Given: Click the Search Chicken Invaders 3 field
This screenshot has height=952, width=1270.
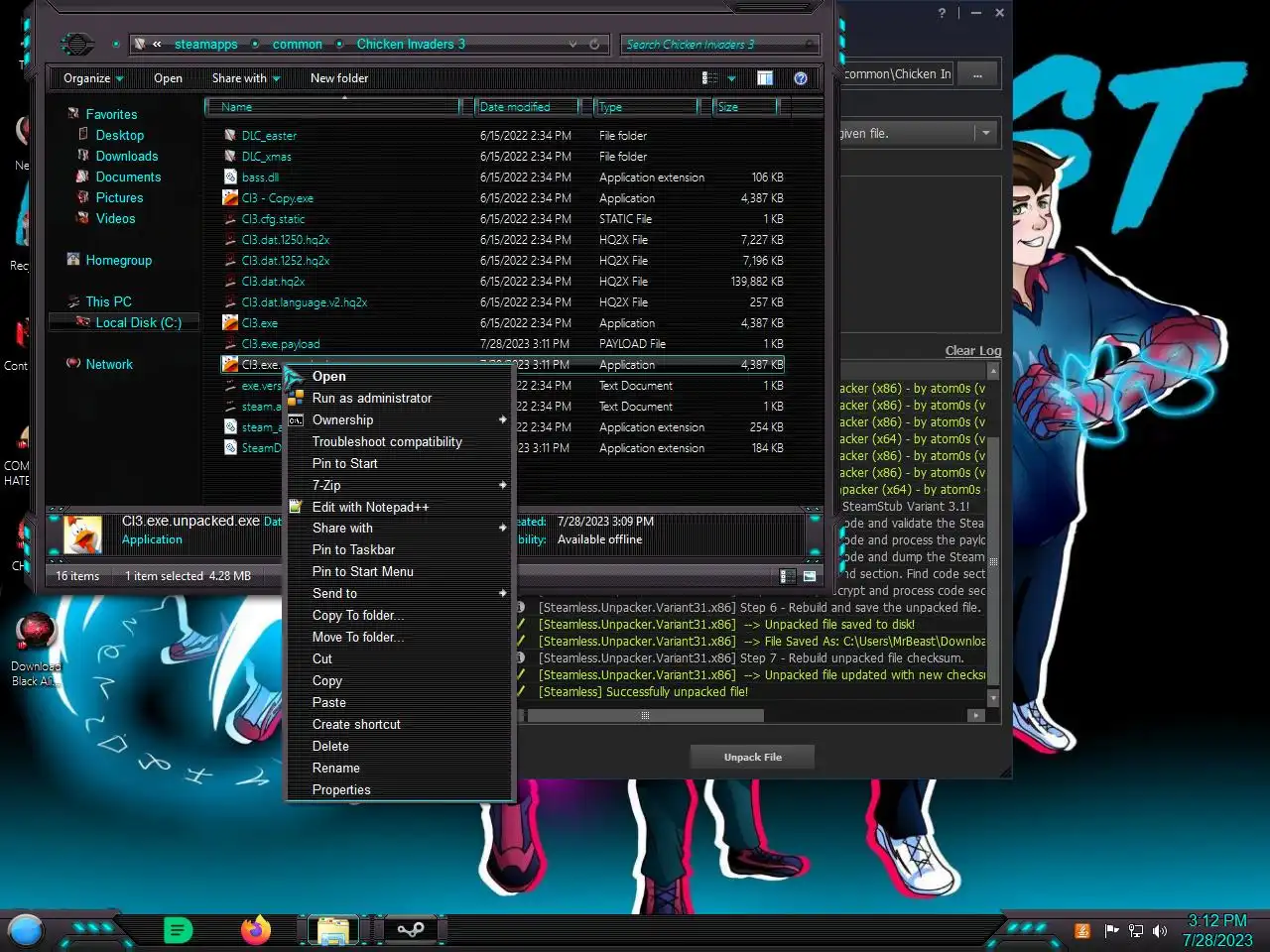Looking at the screenshot, I should (720, 45).
